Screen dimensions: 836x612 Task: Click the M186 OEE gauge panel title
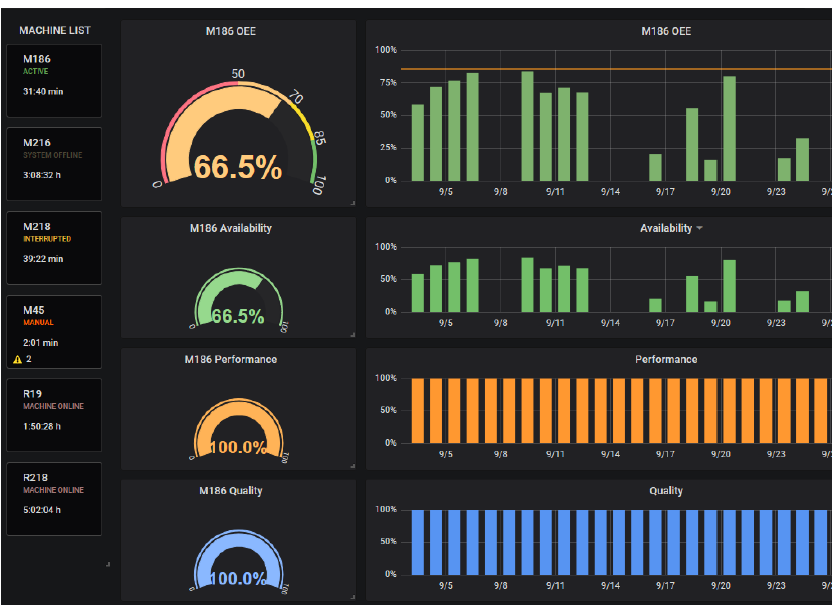coord(231,31)
